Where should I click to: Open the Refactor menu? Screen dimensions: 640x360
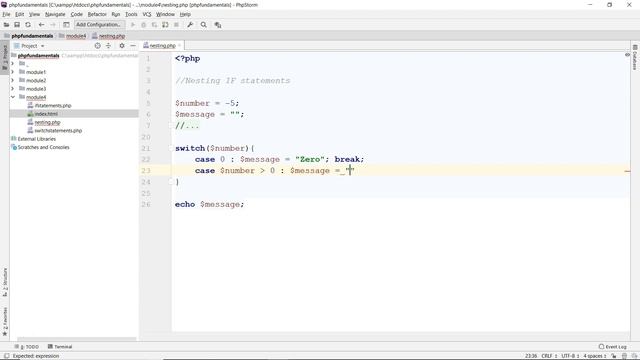tap(97, 14)
